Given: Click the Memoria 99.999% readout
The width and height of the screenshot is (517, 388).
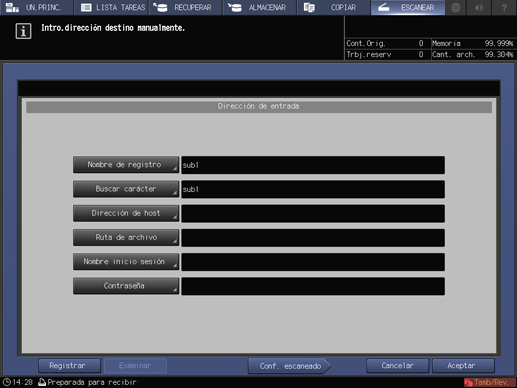Looking at the screenshot, I should (x=473, y=43).
